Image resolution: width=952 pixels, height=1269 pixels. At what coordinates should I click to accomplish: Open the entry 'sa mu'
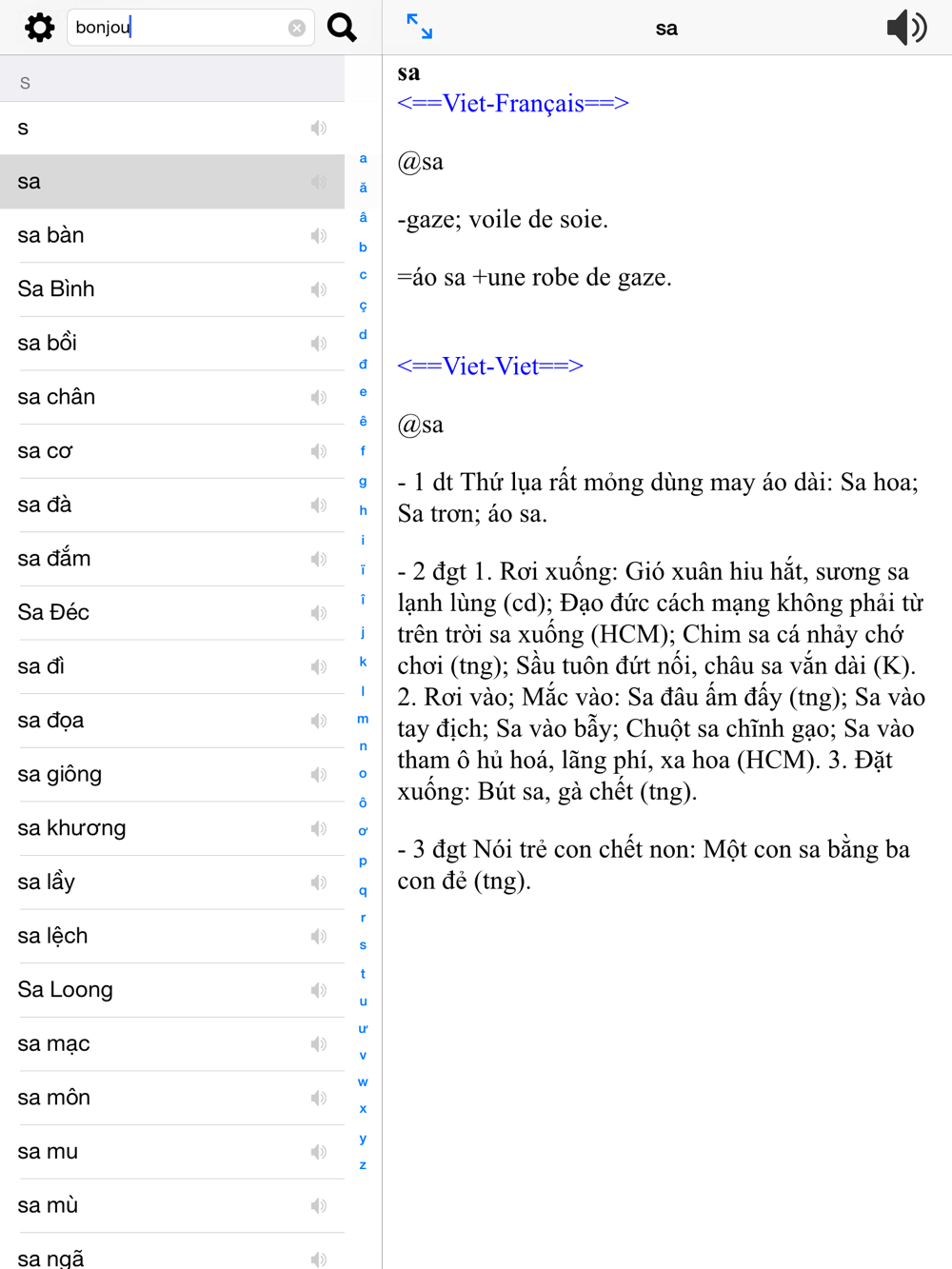[172, 1152]
